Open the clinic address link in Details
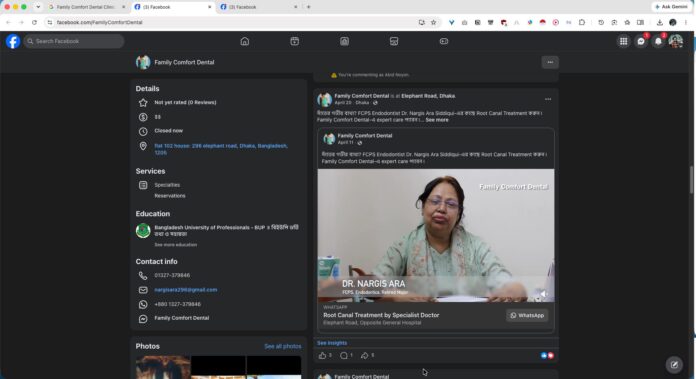This screenshot has width=696, height=379. [x=221, y=149]
